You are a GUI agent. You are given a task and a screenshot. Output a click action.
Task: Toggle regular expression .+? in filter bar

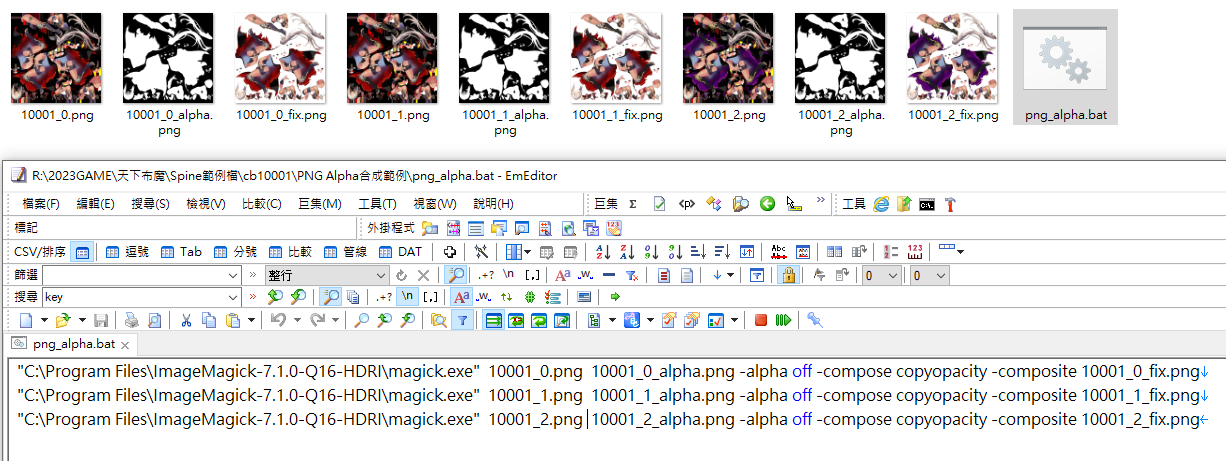click(x=486, y=275)
